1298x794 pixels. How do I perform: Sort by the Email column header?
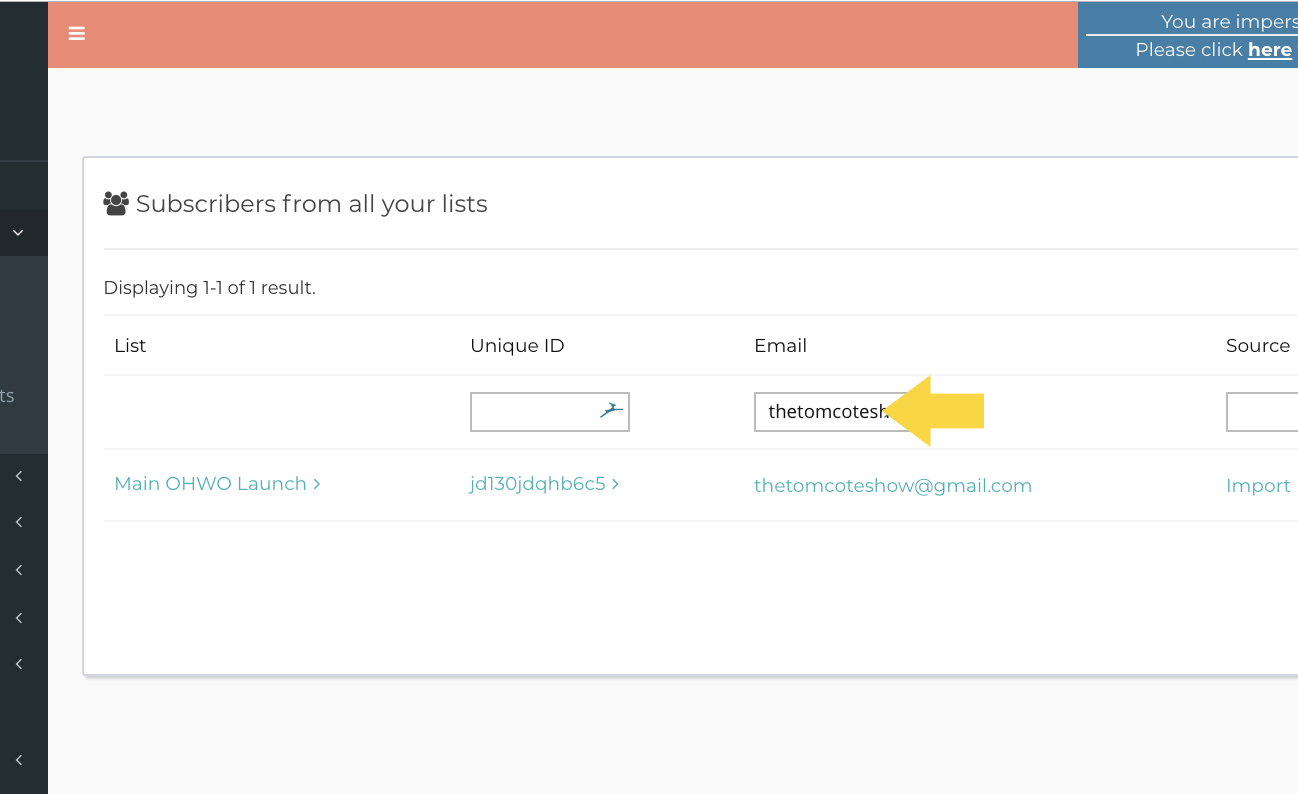pyautogui.click(x=780, y=346)
